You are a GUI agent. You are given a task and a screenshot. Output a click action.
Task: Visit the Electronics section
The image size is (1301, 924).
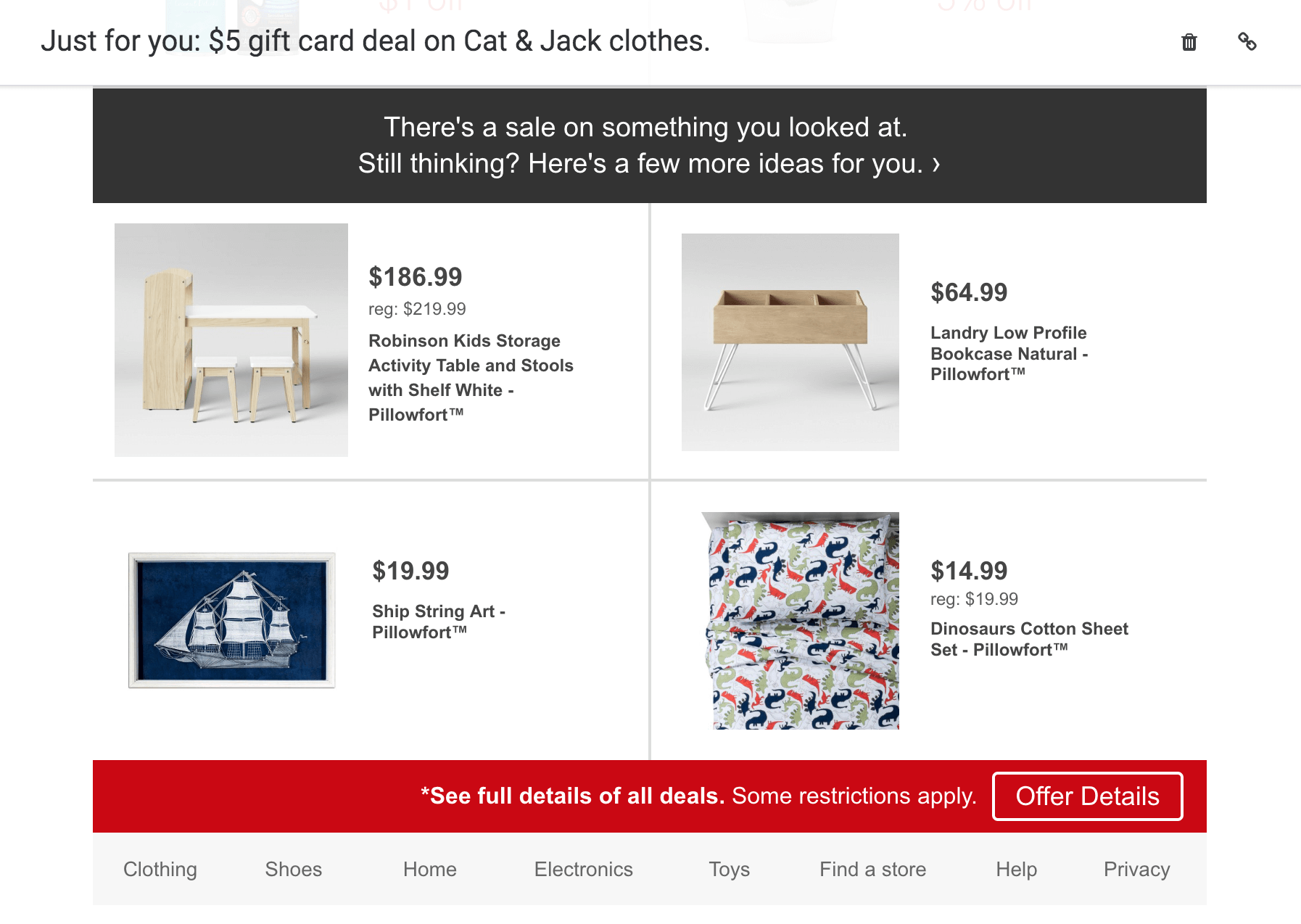click(x=584, y=869)
